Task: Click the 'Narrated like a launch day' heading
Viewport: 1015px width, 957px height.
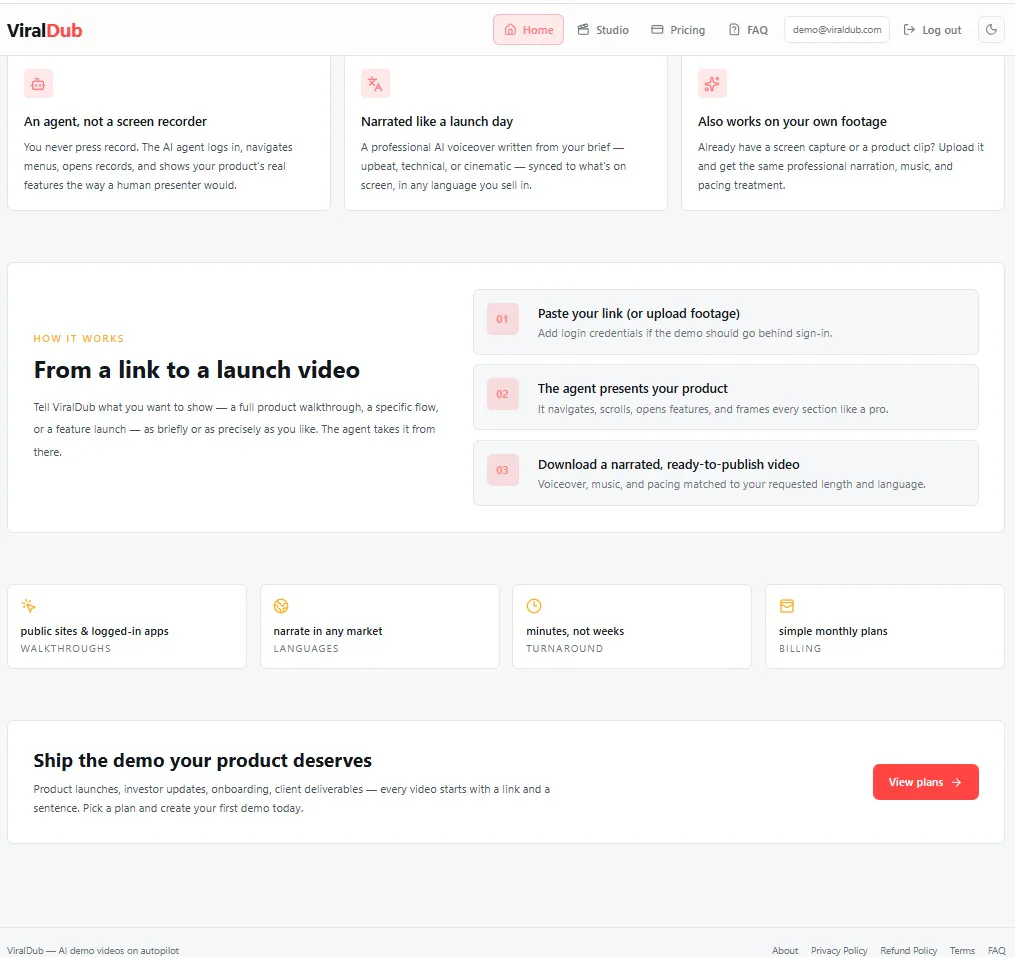Action: tap(437, 122)
